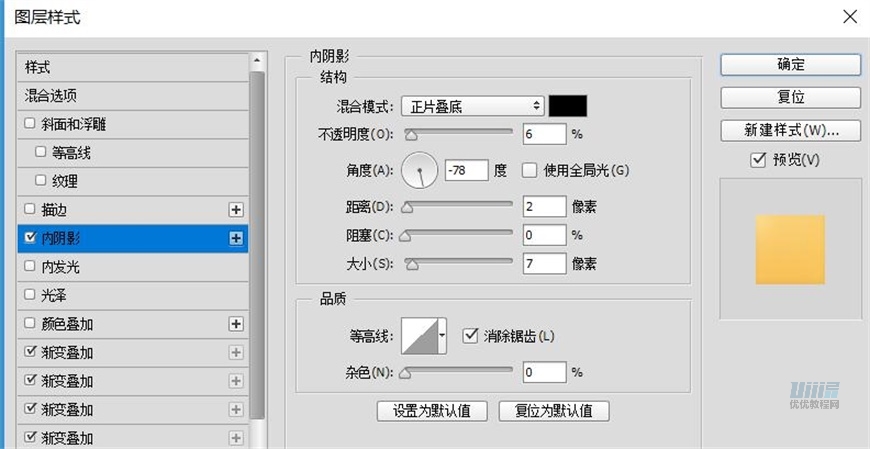Click the 复位 button
The height and width of the screenshot is (449, 870).
[x=791, y=98]
